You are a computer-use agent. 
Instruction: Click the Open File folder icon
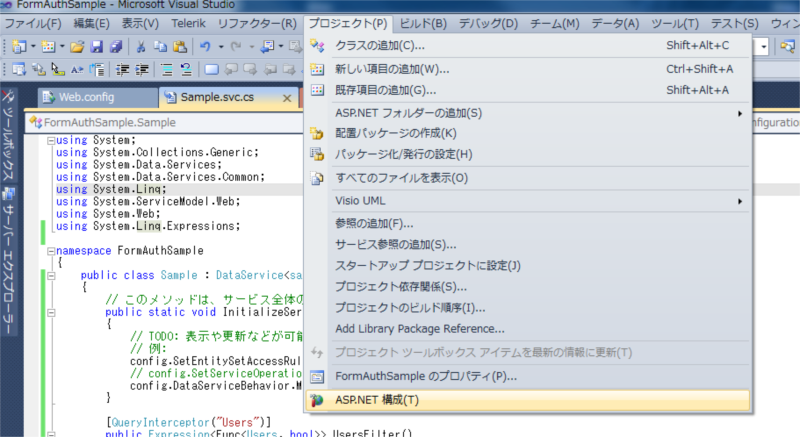tap(77, 46)
